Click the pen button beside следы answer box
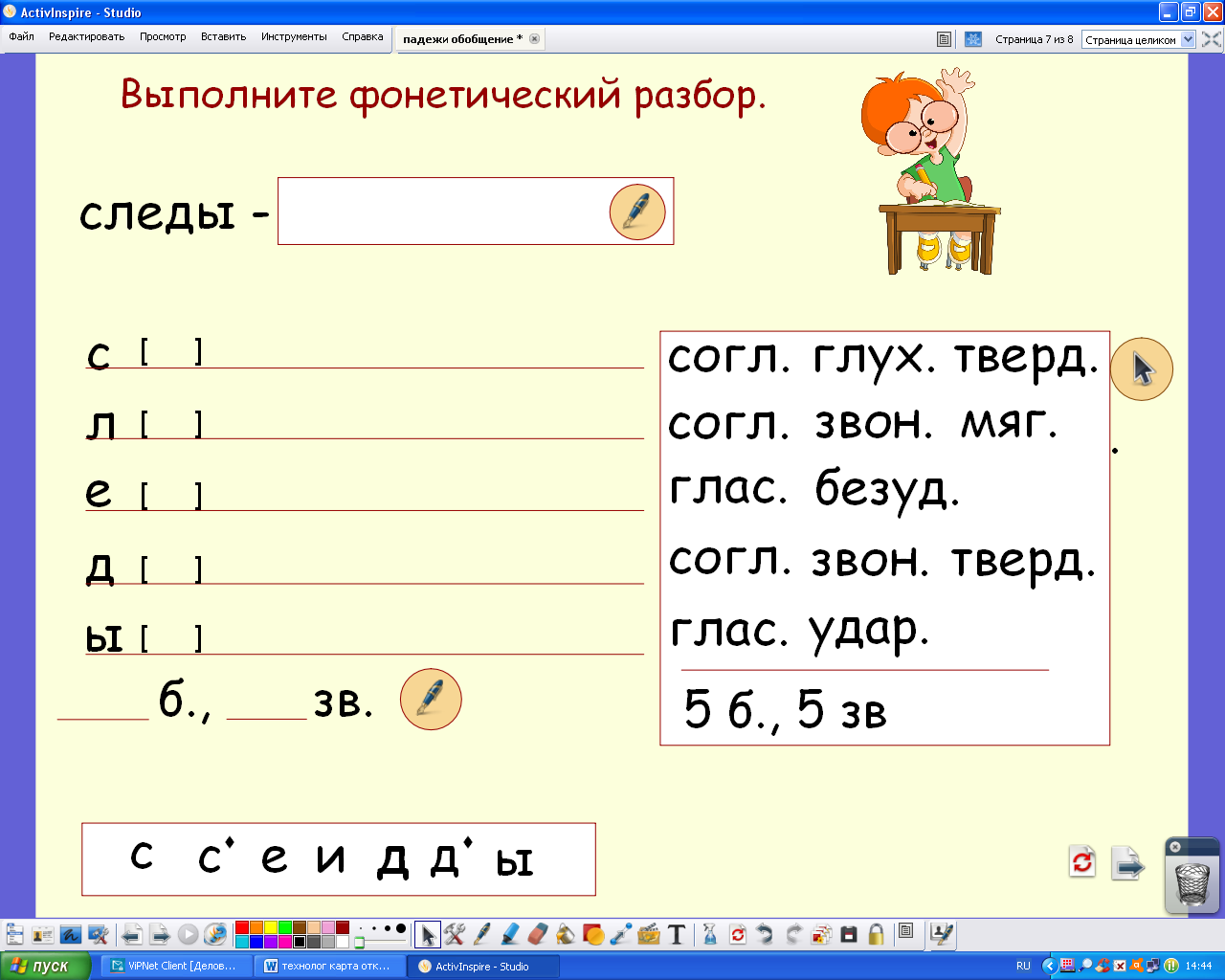The image size is (1225, 980). click(x=637, y=212)
